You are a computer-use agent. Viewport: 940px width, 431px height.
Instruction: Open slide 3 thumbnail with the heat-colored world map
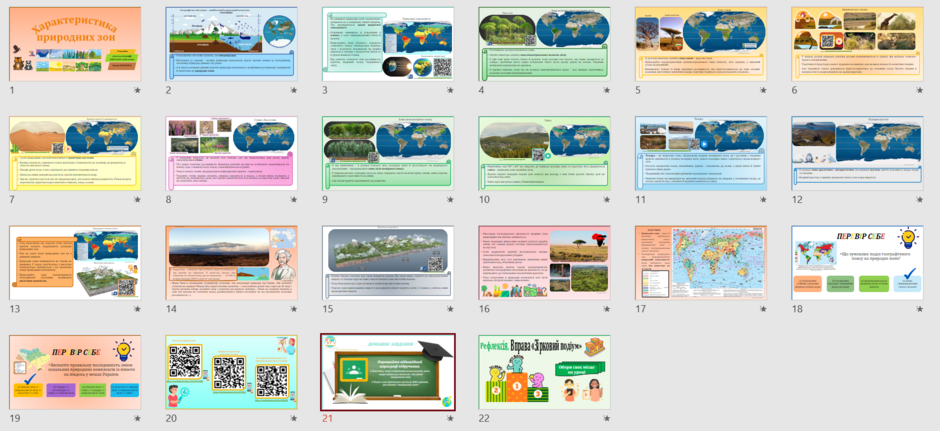388,44
